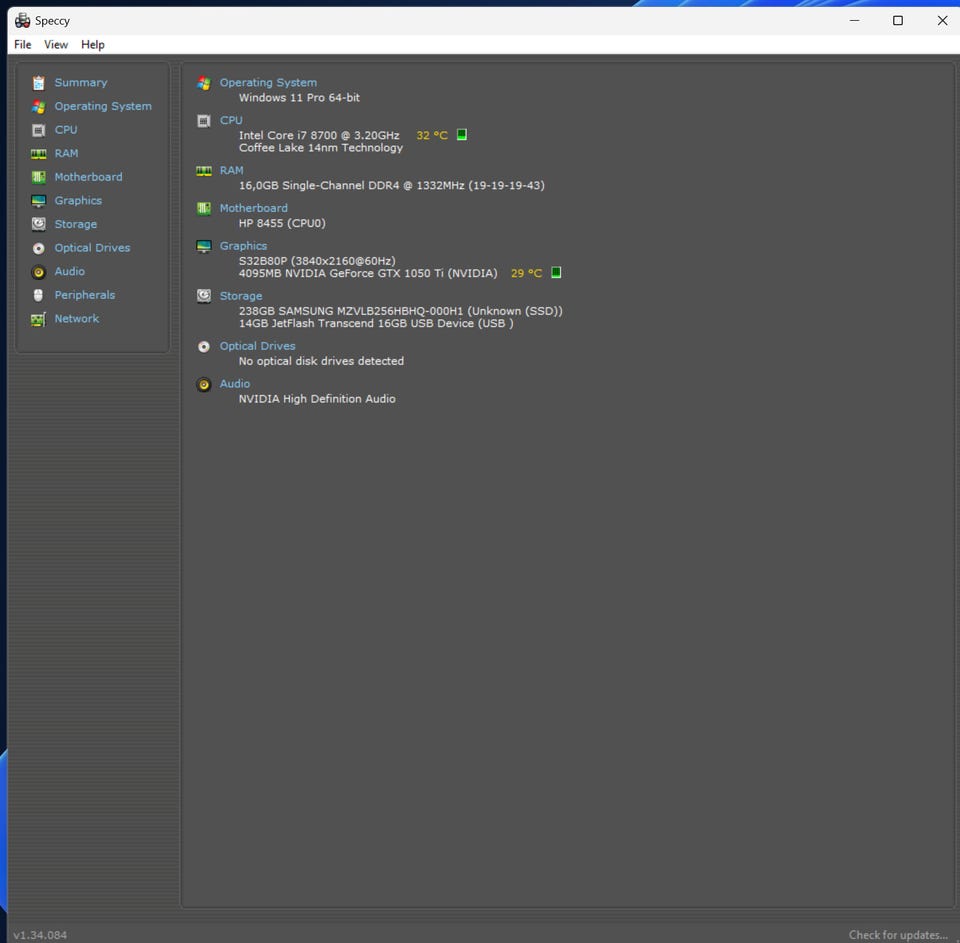The image size is (960, 943).
Task: Click the Motherboard icon in sidebar
Action: point(39,177)
